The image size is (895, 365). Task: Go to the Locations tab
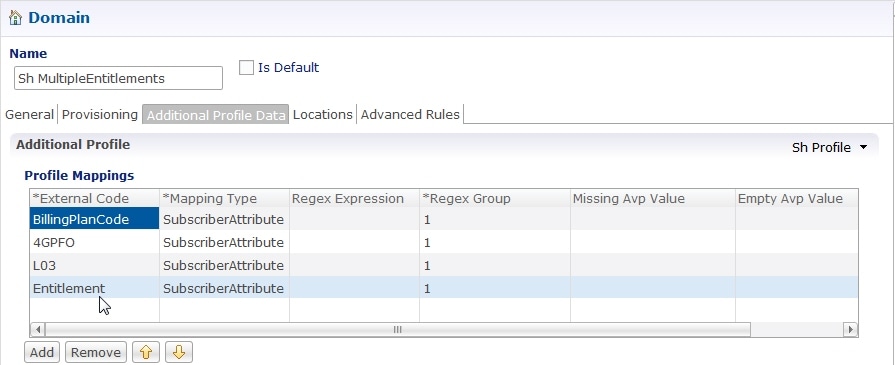coord(322,114)
